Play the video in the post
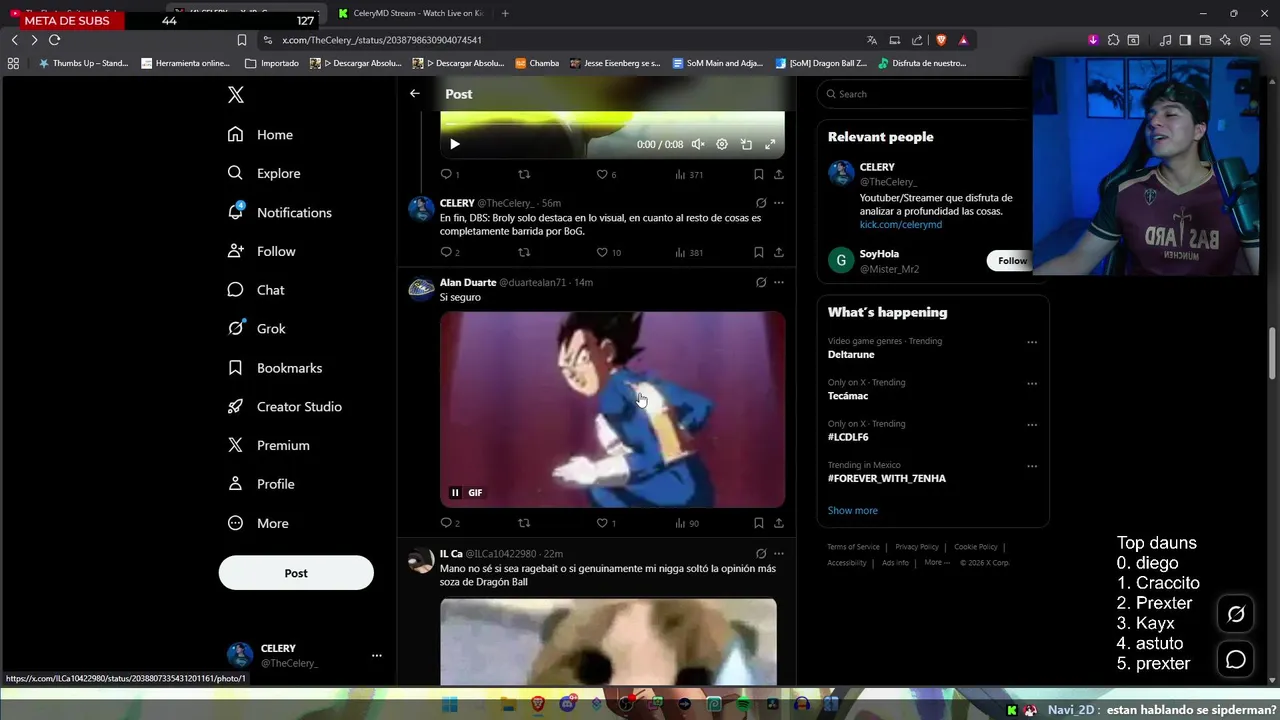 [x=455, y=144]
